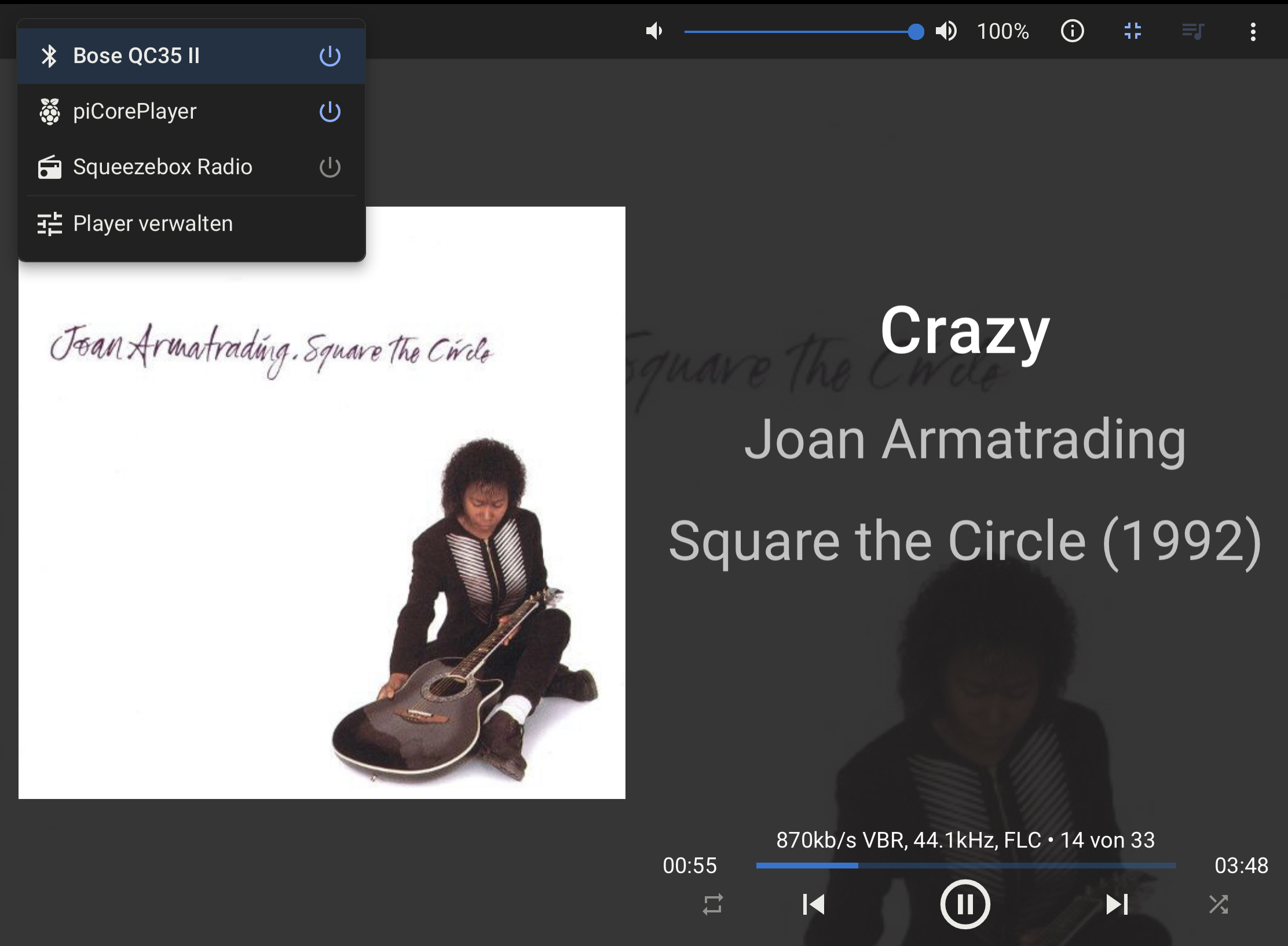Viewport: 1288px width, 946px height.
Task: Toggle repeat mode icon
Action: tap(713, 904)
